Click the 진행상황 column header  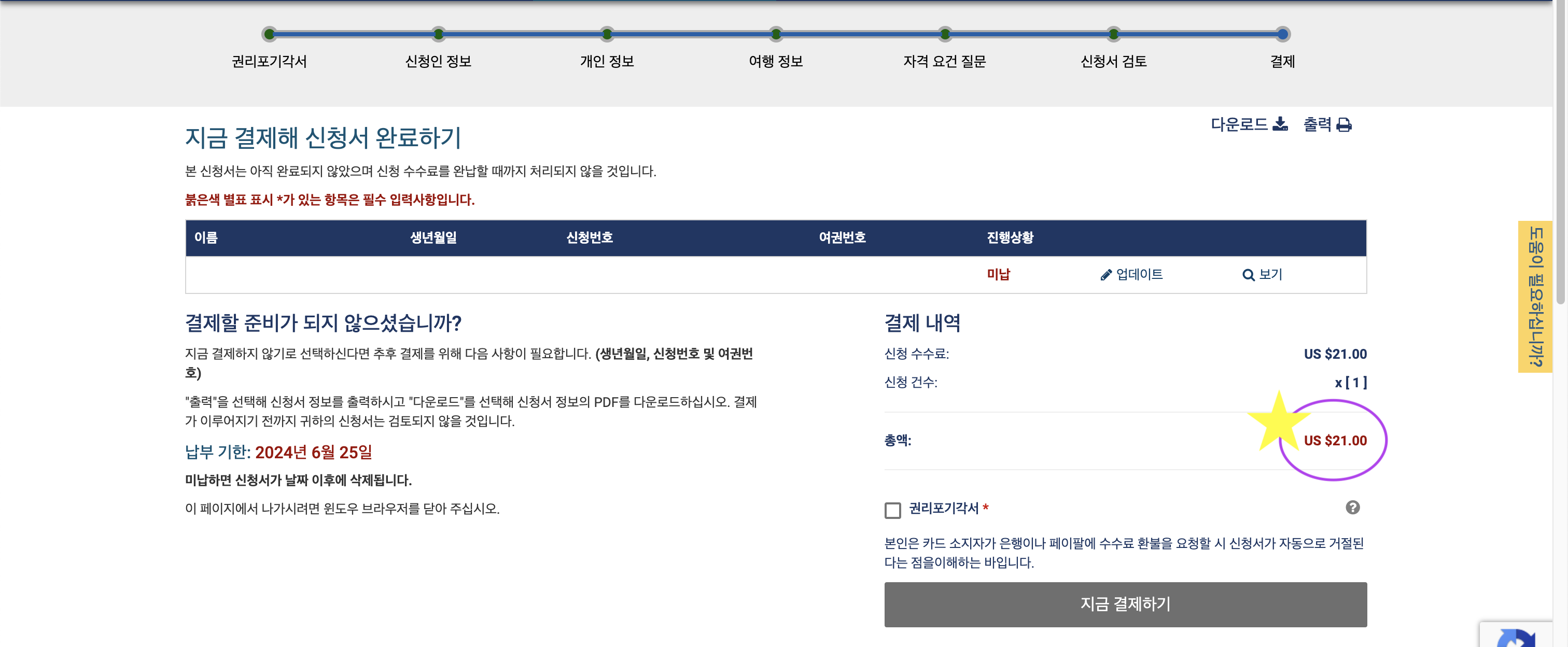click(x=1010, y=237)
